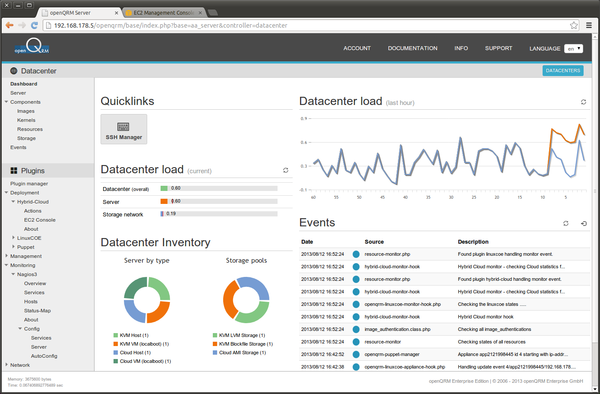Open Events in the Datacenter menu

(18, 147)
